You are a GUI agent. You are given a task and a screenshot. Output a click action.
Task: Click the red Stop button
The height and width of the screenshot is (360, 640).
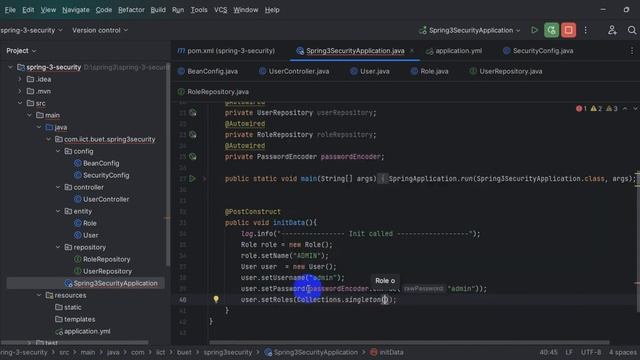[x=568, y=30]
